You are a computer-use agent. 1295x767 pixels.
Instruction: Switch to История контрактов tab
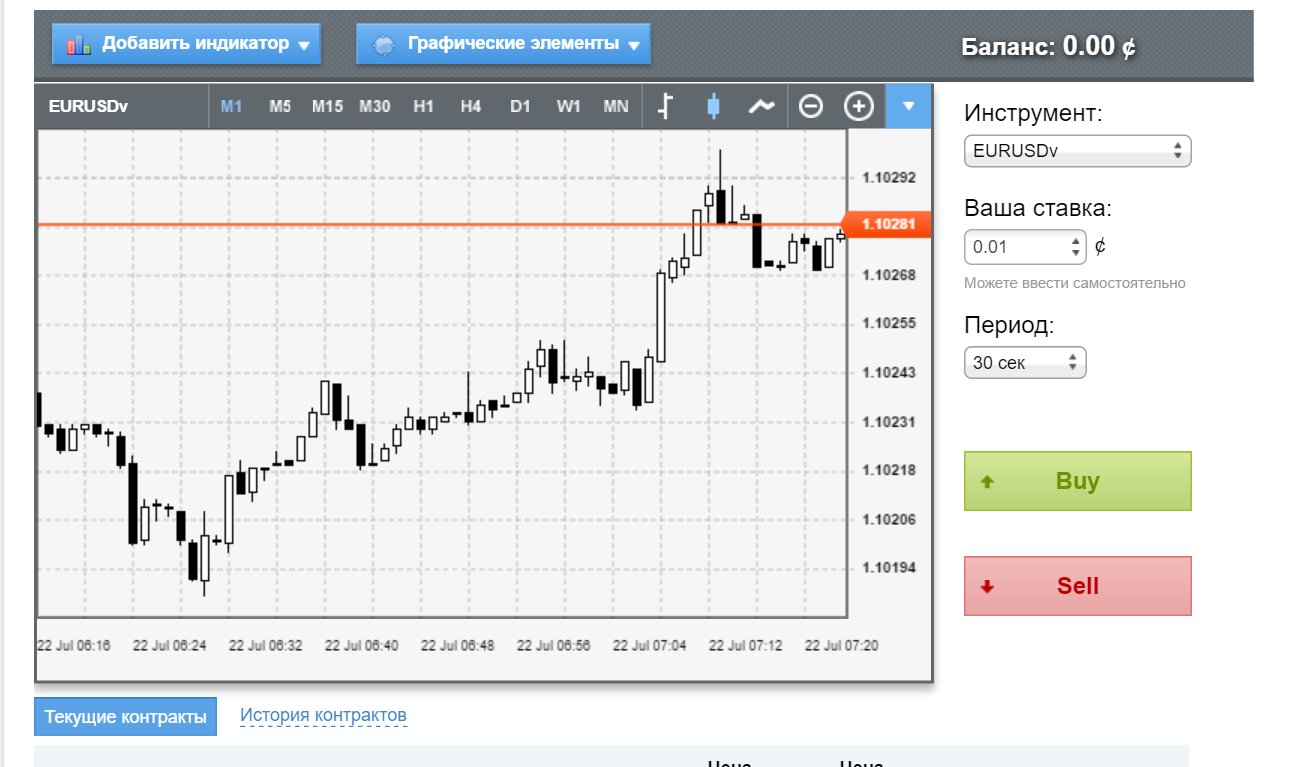pos(323,715)
